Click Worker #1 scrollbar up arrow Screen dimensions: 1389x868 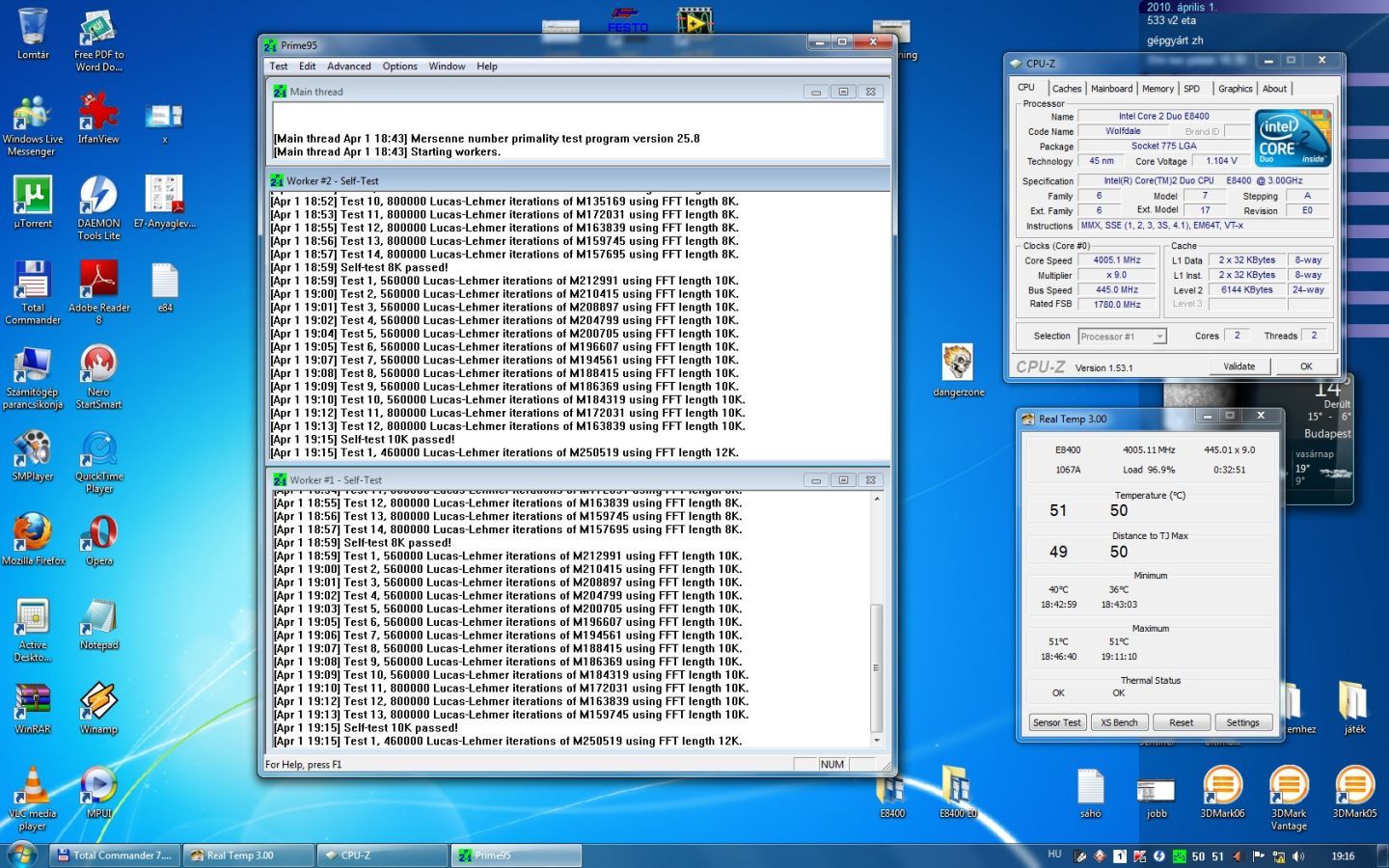876,498
